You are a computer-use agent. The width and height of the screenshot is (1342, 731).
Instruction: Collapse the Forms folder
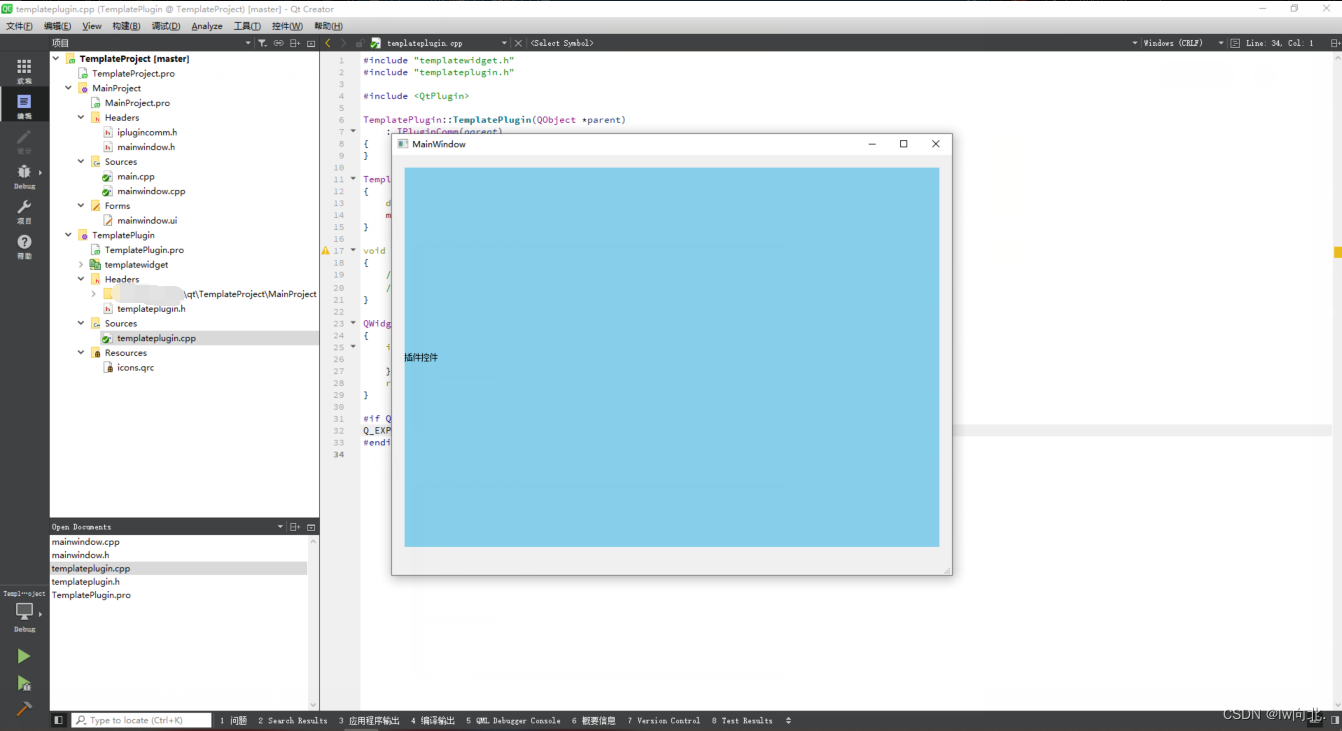pos(81,205)
